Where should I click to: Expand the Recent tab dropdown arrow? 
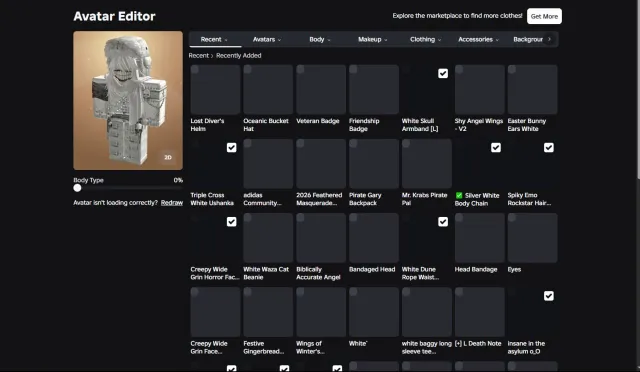[x=226, y=40]
